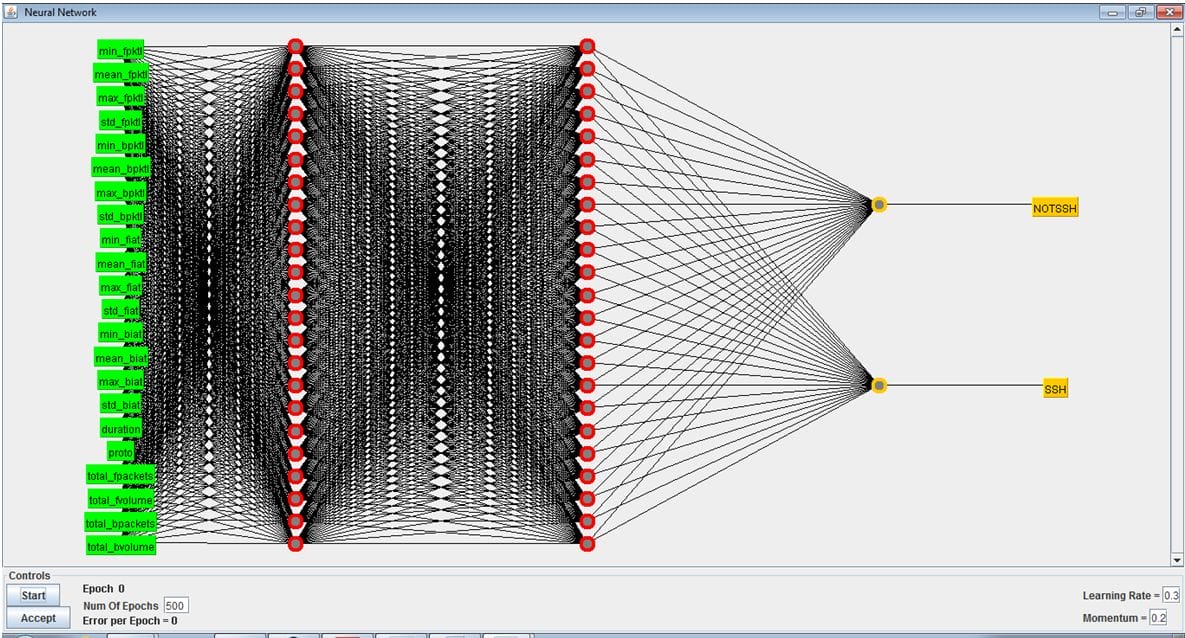The width and height of the screenshot is (1185, 638).
Task: Click the SSH output class label
Action: coord(1055,389)
